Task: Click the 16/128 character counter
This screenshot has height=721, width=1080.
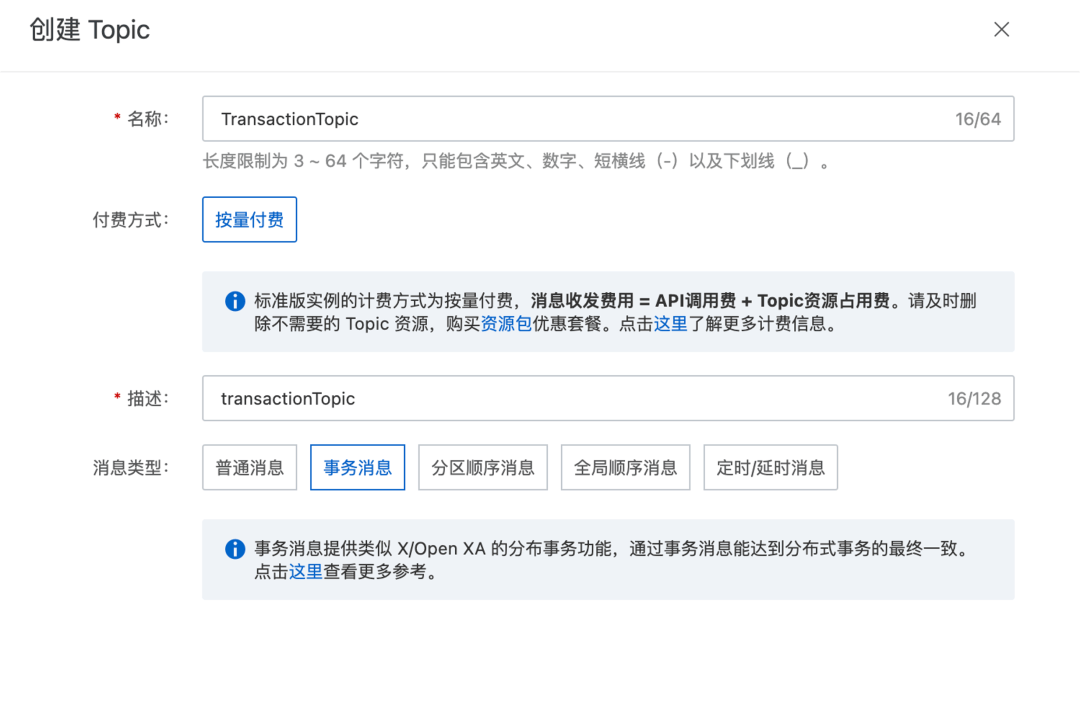Action: coord(974,399)
